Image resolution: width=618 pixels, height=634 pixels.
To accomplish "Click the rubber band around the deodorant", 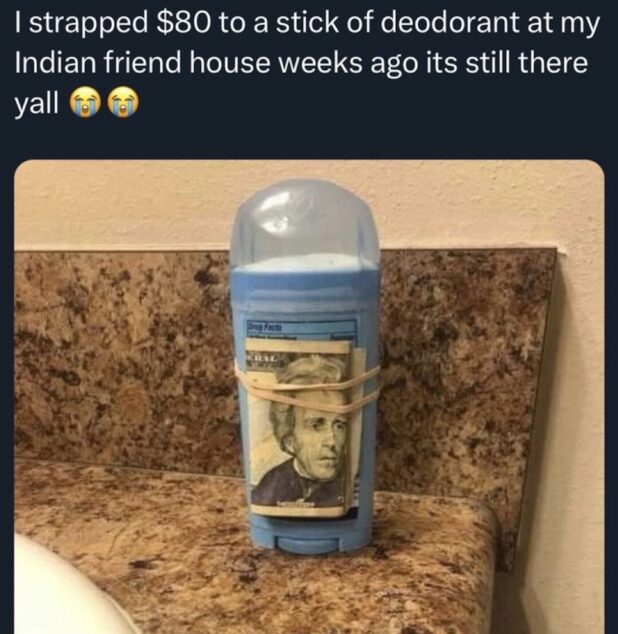I will click(x=307, y=391).
